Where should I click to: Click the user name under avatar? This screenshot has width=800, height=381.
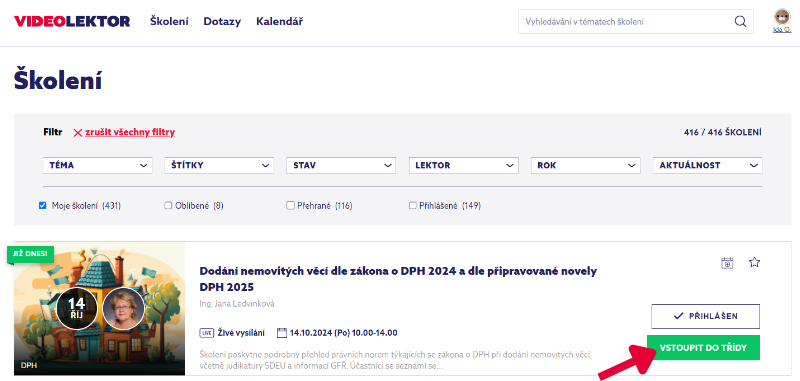tap(782, 30)
